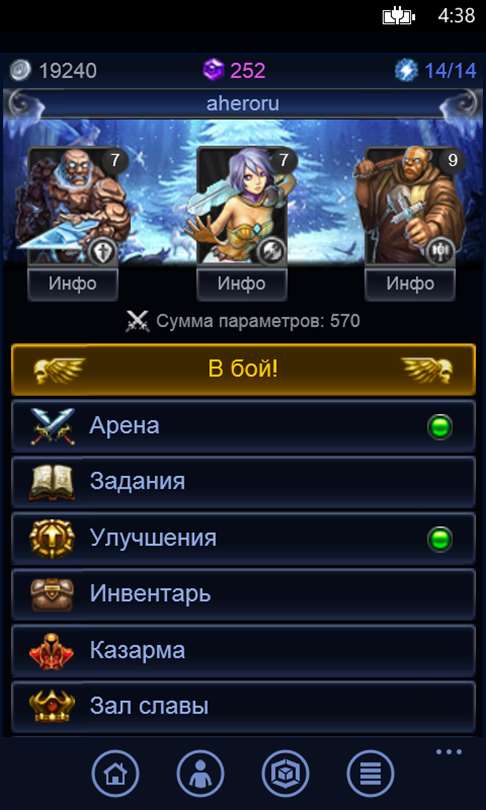Tap the silver coin icon beside 19240

click(x=21, y=70)
